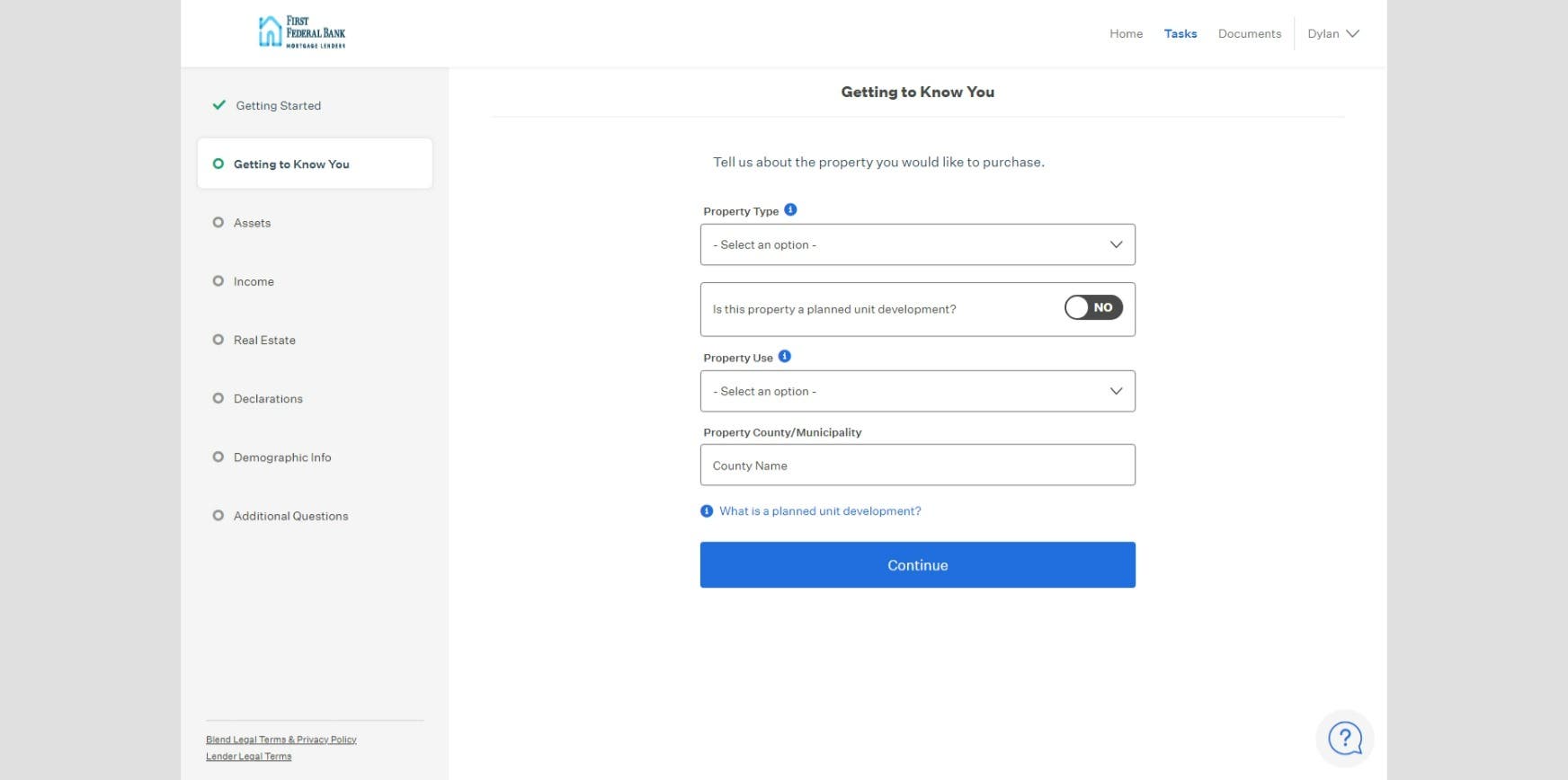Open the Tasks tab
1568x780 pixels.
point(1180,34)
